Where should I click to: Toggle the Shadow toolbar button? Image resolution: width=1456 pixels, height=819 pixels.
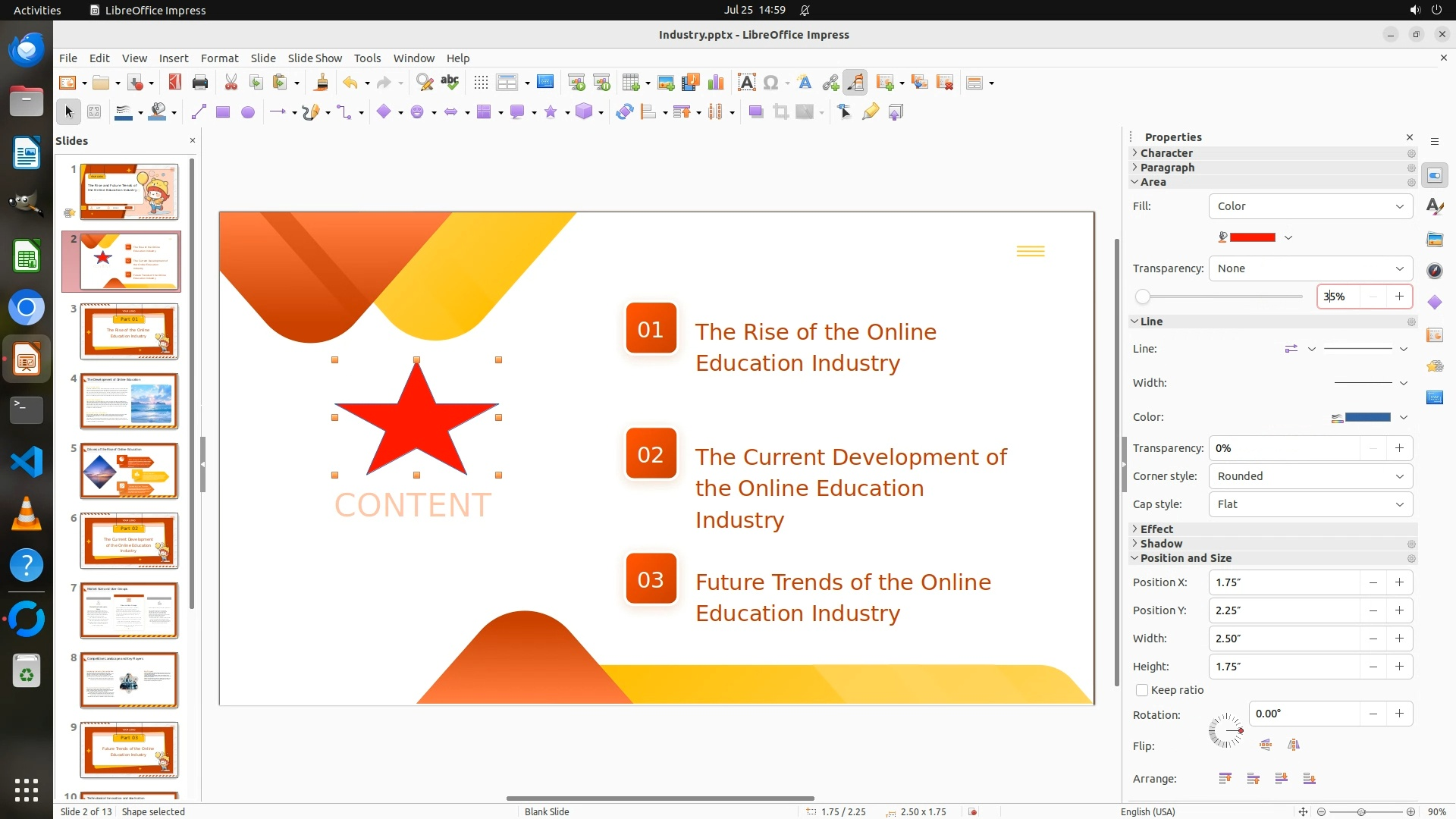click(x=755, y=112)
